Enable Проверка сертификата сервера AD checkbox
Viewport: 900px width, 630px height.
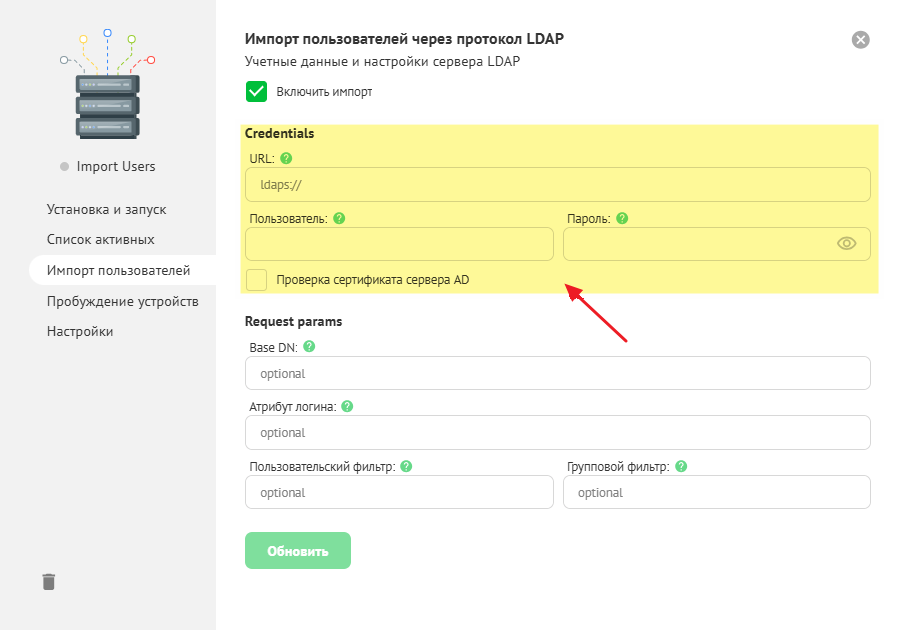256,280
